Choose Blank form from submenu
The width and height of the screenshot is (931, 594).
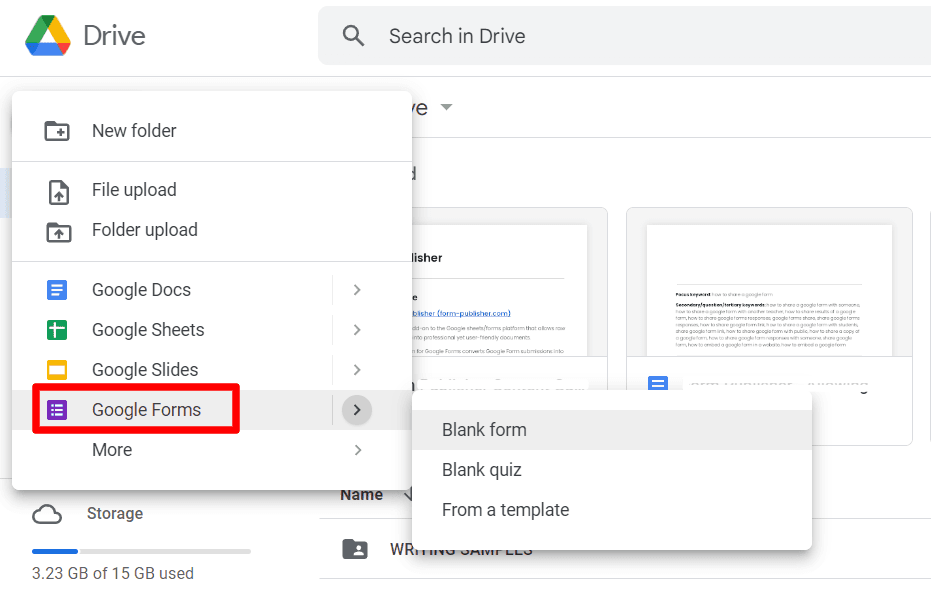612,429
